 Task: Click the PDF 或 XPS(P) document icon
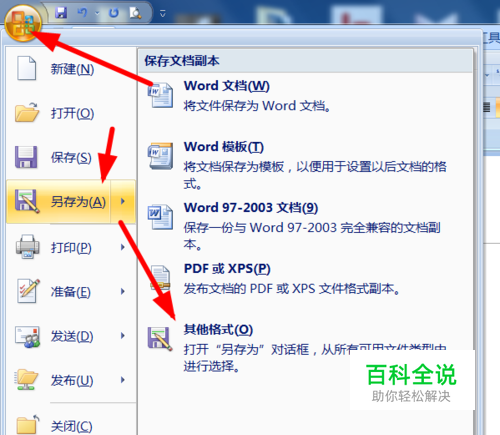tap(161, 278)
